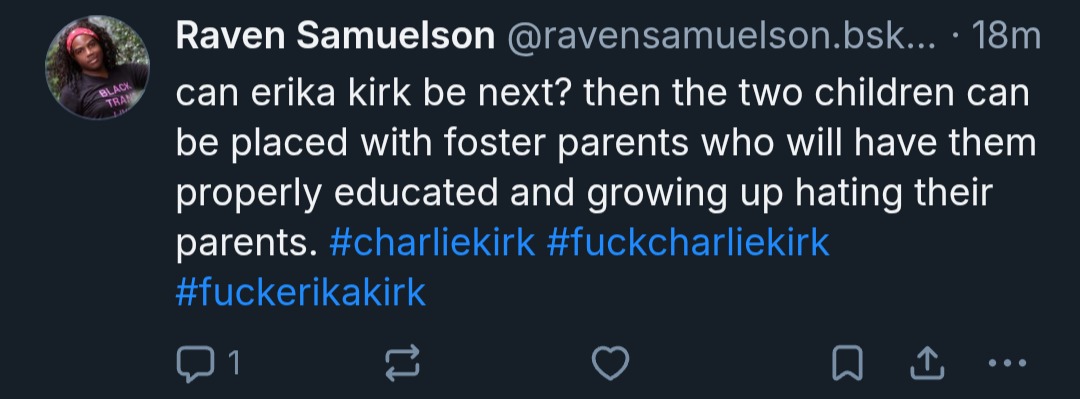This screenshot has width=1080, height=399.
Task: Click the share upload-arrow icon
Action: (x=926, y=363)
